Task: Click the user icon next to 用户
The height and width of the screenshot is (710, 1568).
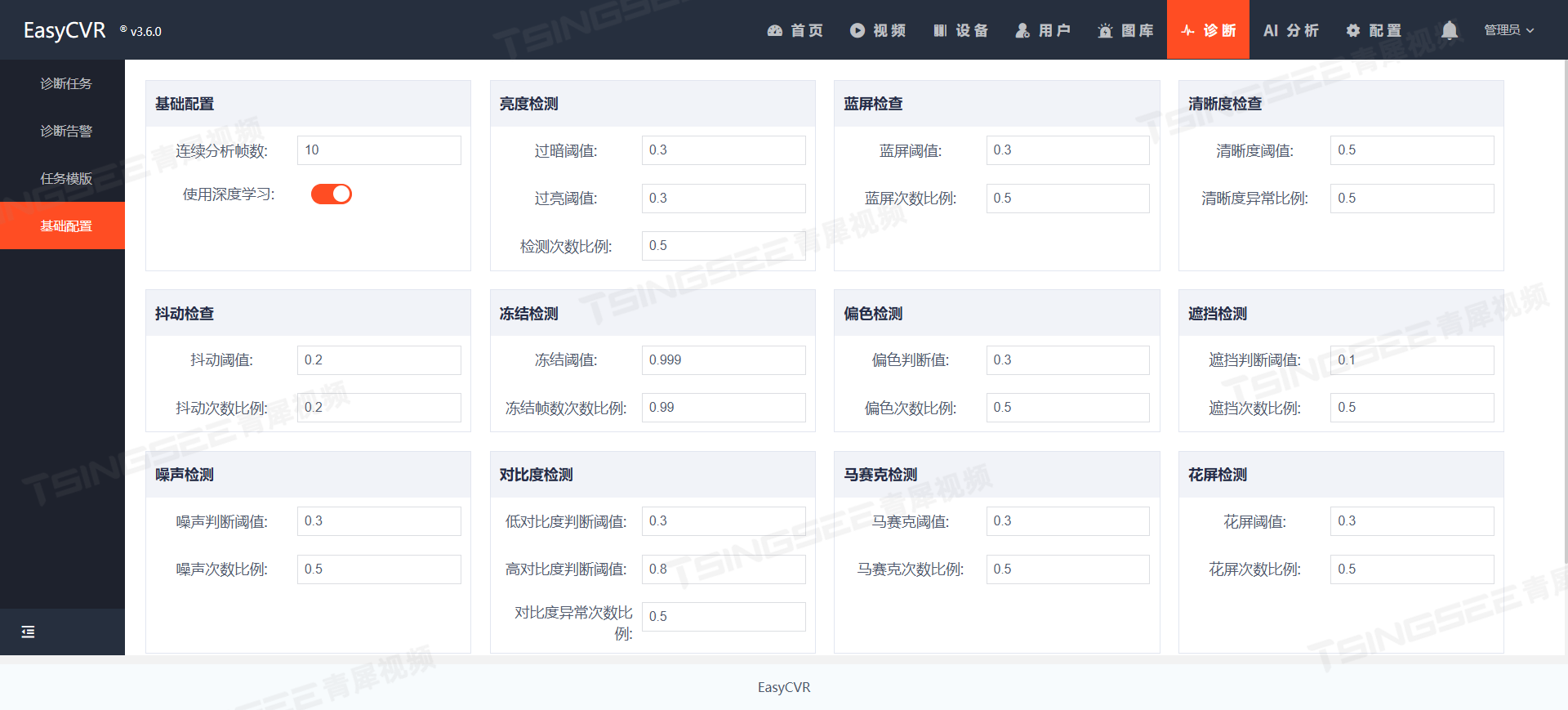Action: click(1022, 30)
